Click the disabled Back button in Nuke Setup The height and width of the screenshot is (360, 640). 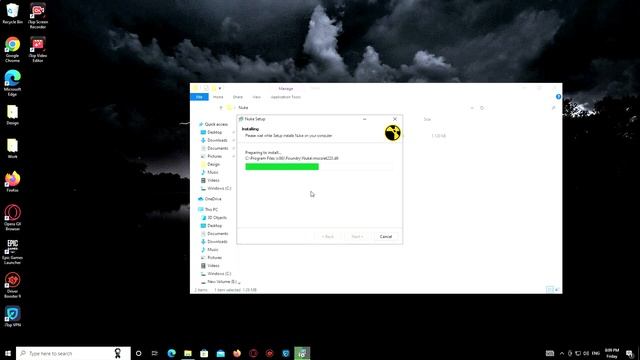click(327, 236)
